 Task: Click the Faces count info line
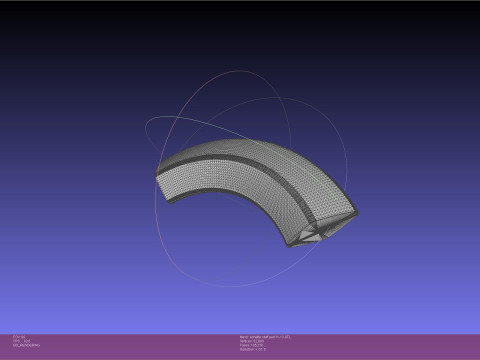coord(251,345)
